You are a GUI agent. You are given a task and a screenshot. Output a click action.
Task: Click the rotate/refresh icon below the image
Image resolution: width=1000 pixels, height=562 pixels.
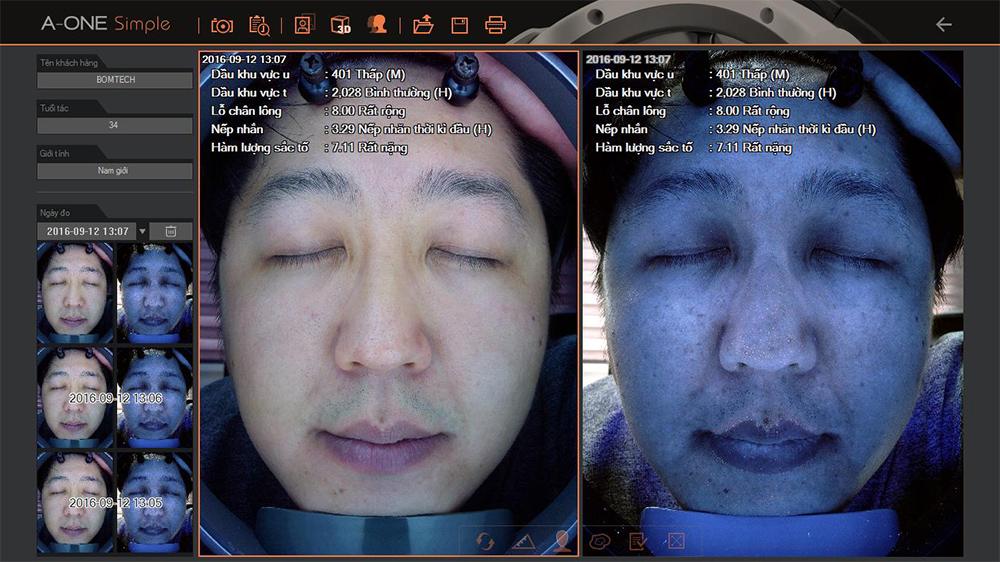coord(485,542)
